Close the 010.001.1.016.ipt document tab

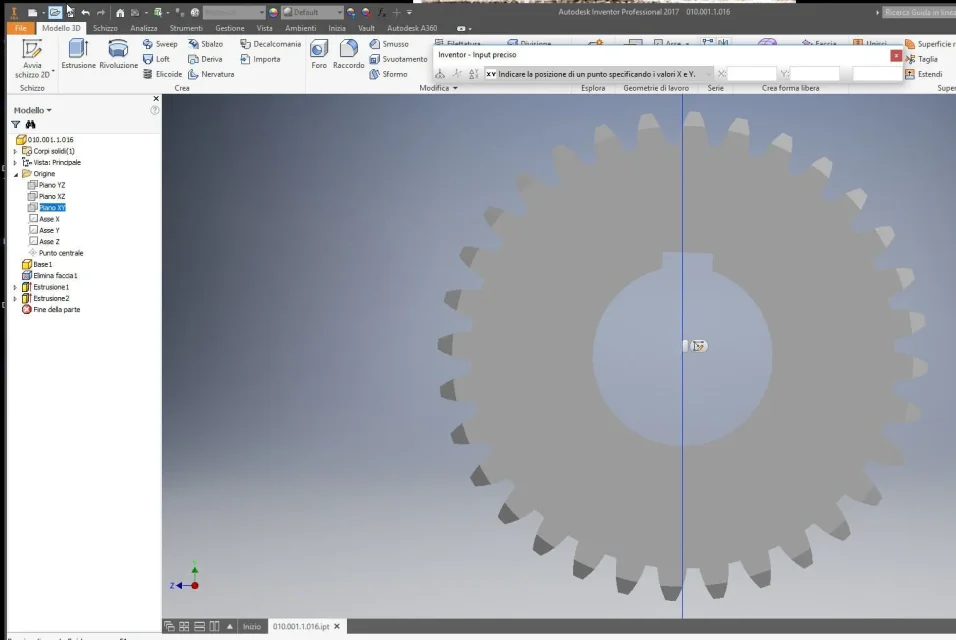click(x=337, y=627)
